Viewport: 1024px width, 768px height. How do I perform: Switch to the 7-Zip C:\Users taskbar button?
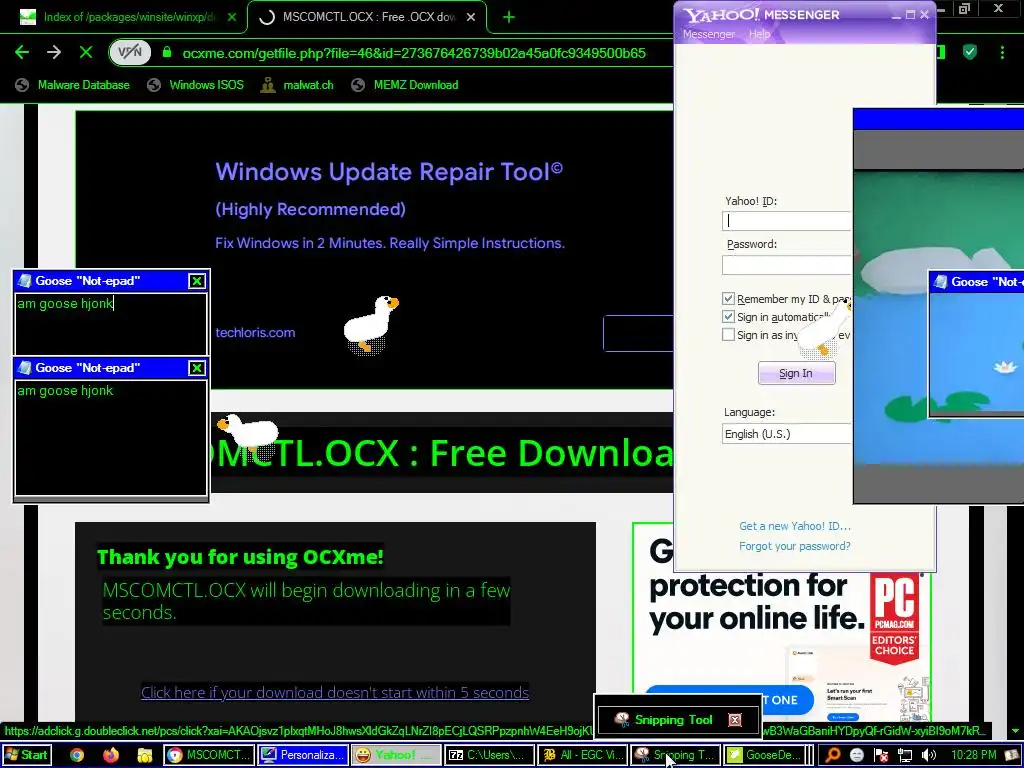click(x=489, y=755)
